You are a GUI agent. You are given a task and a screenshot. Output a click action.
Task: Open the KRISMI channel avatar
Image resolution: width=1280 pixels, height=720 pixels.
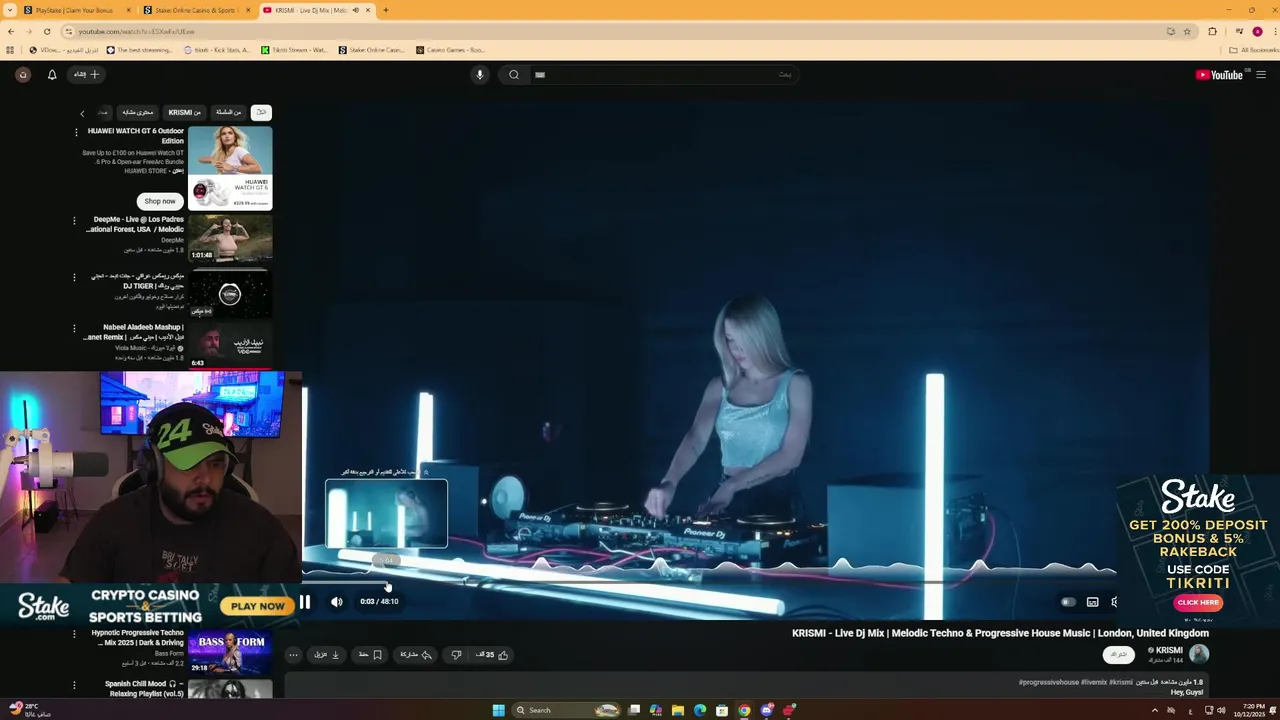coord(1199,654)
